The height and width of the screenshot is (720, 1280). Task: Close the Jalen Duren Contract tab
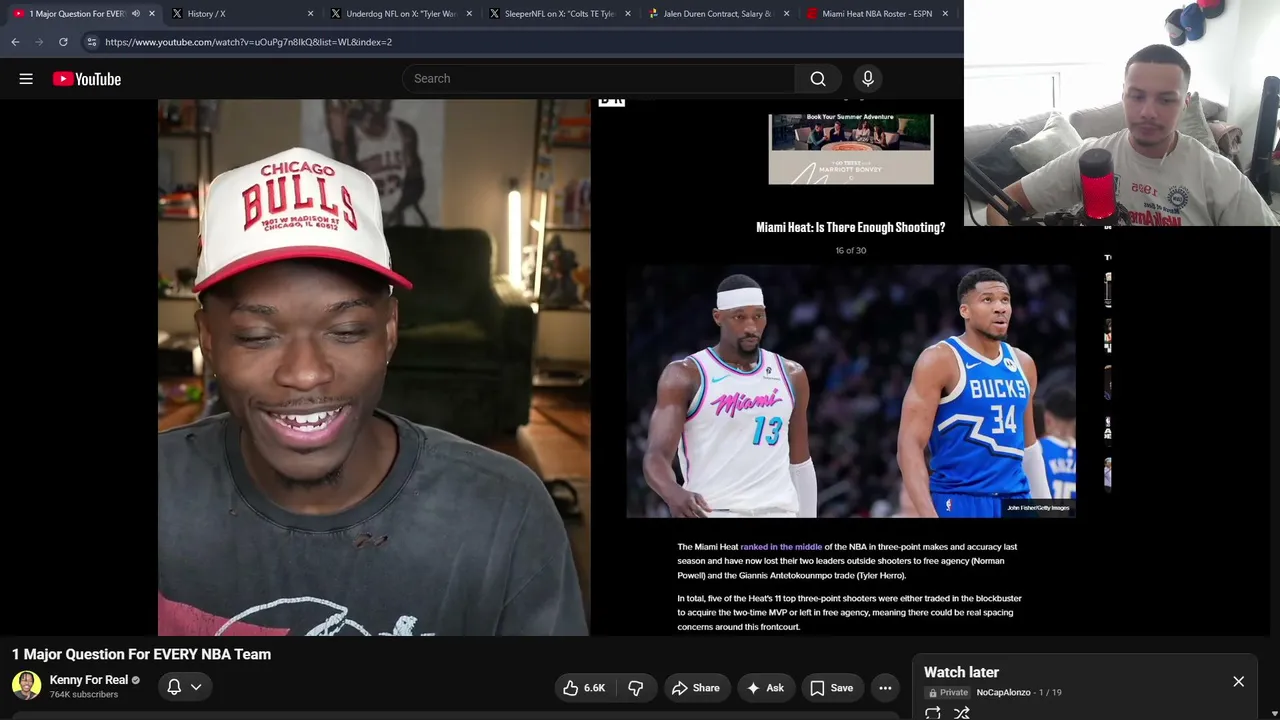coord(787,14)
